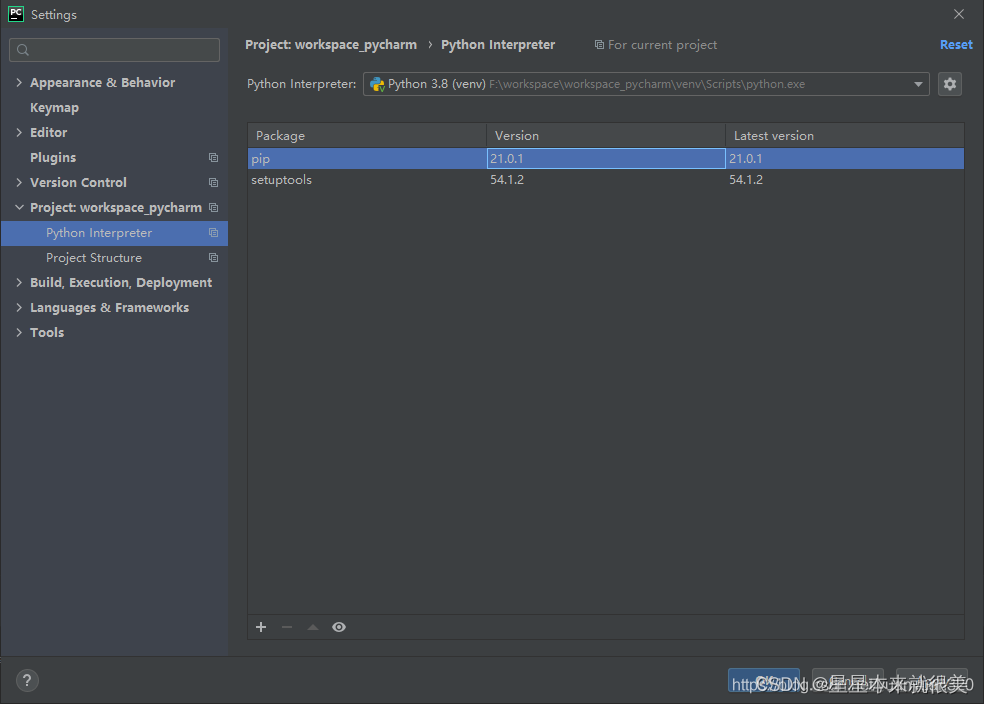
Task: Click the Reset link
Action: (x=956, y=45)
